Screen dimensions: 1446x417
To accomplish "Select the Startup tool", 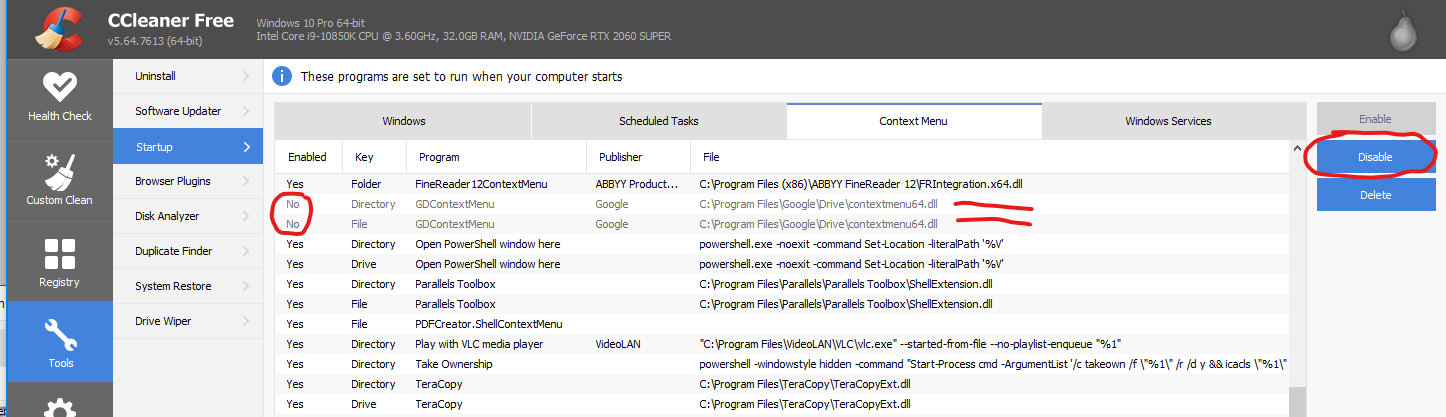I will click(x=188, y=146).
